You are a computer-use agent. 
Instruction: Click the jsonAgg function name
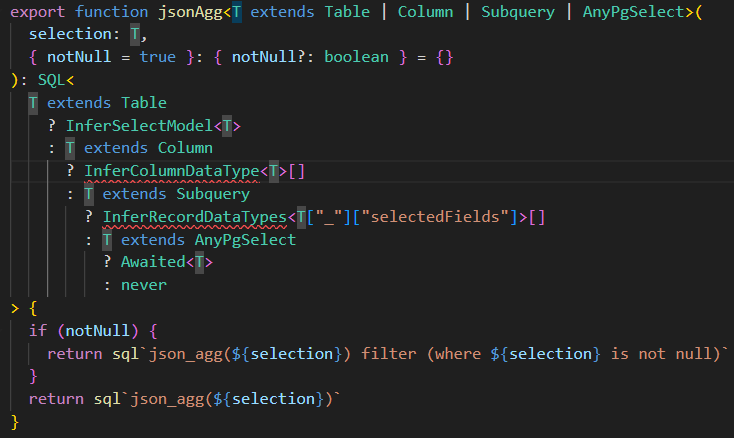point(191,12)
